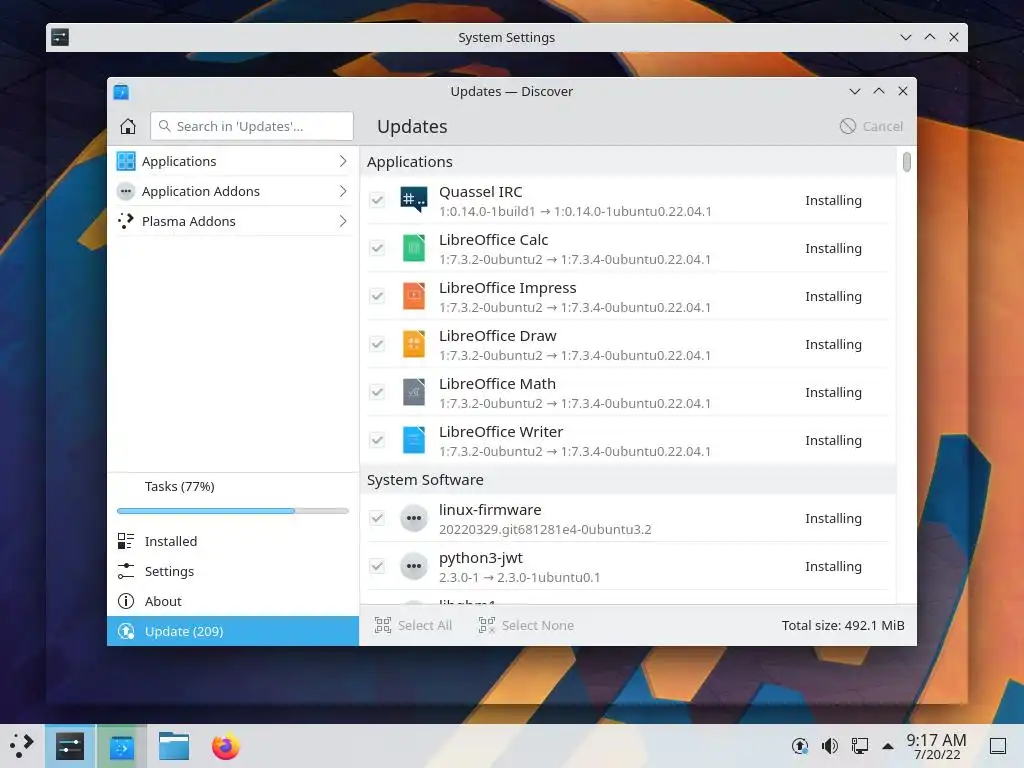Toggle the Quassel IRC update checkbox

point(377,200)
